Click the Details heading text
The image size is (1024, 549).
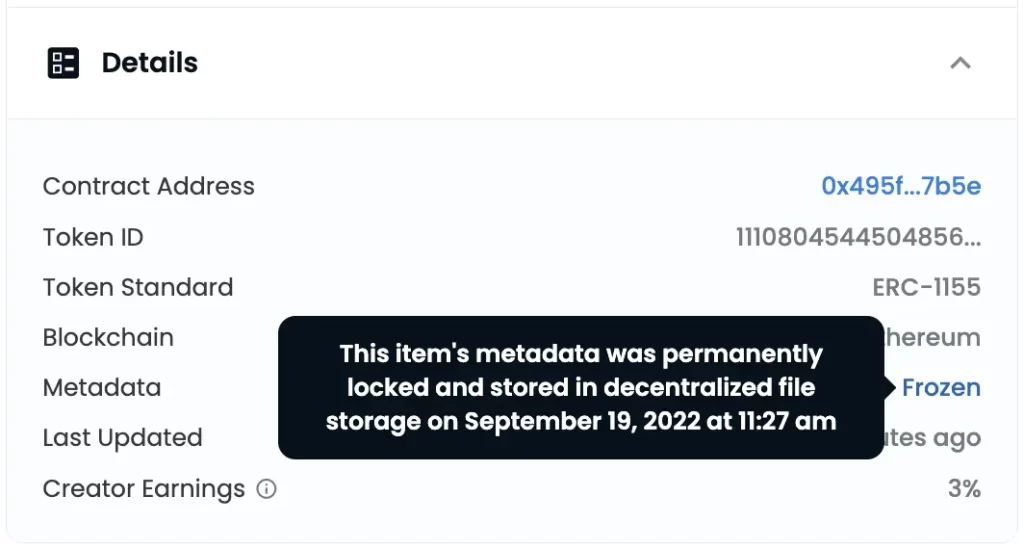[x=150, y=63]
